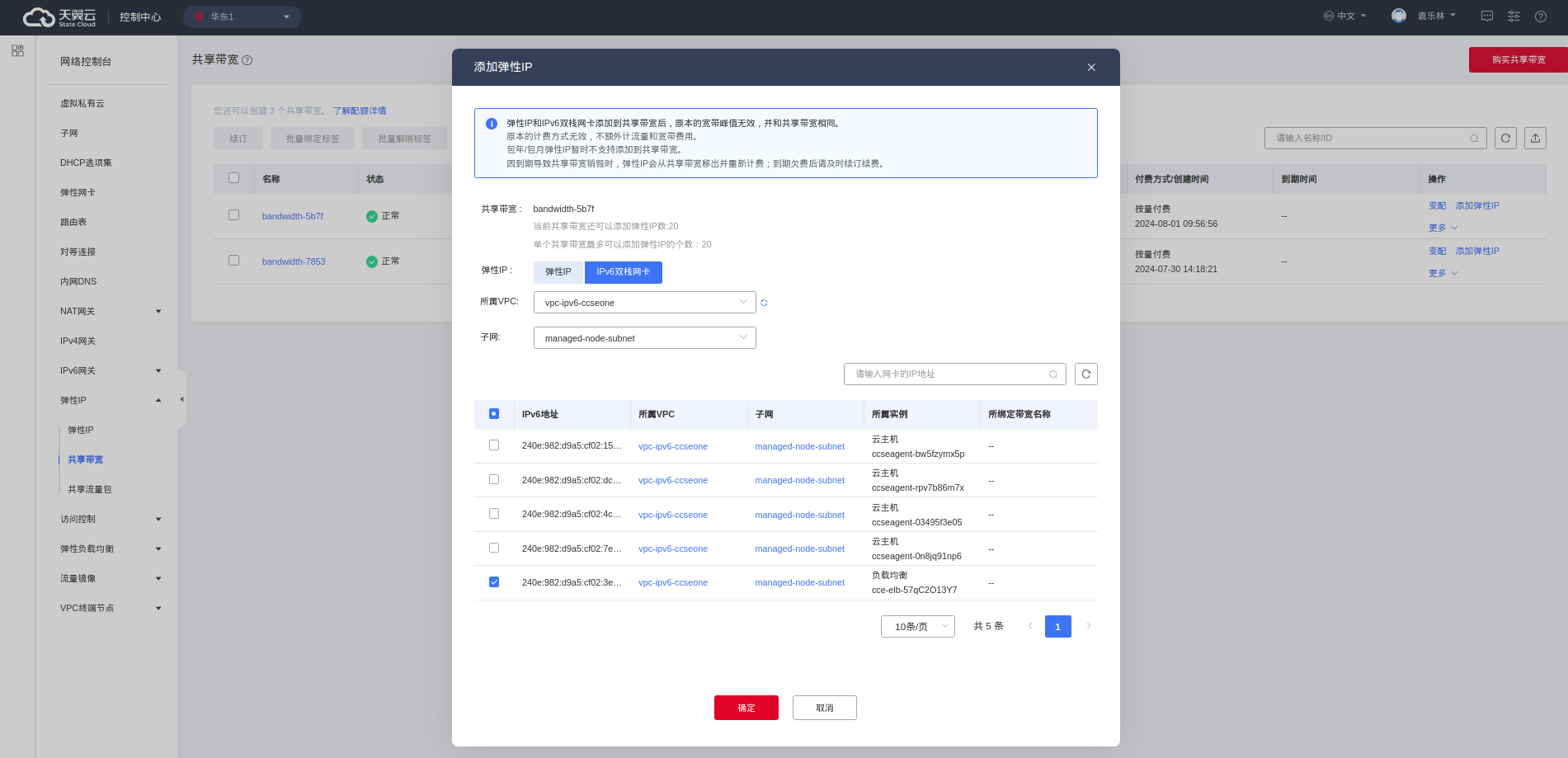The width and height of the screenshot is (1568, 758).
Task: Click the red 确定 button
Action: tap(746, 708)
